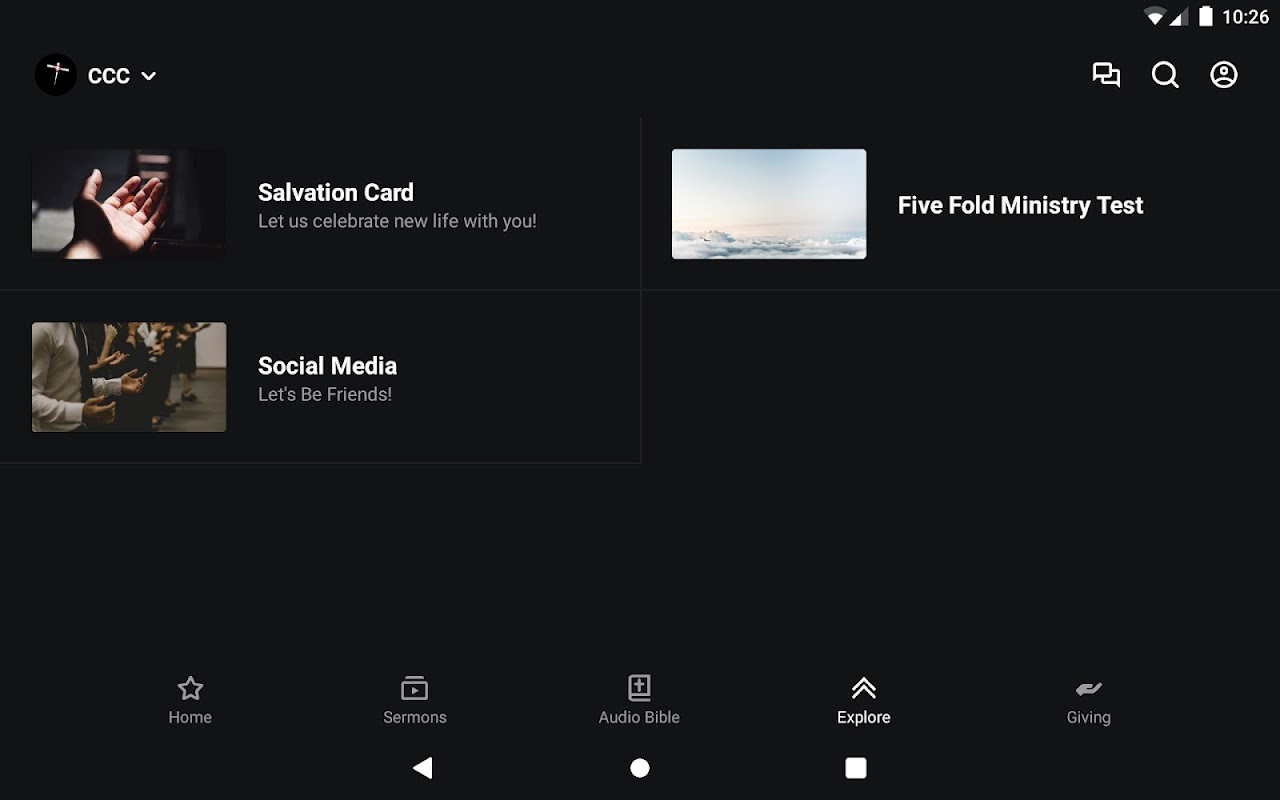Open the Giving hand icon

[x=1088, y=688]
